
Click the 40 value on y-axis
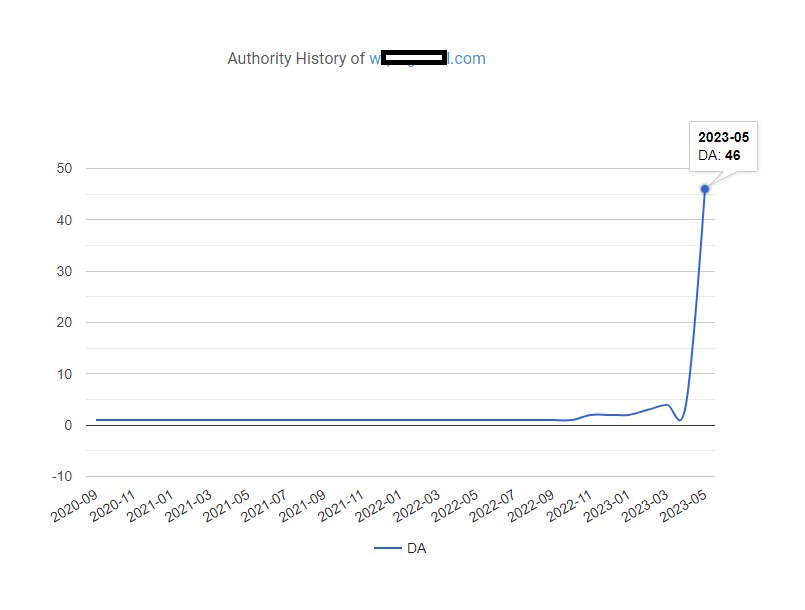65,220
